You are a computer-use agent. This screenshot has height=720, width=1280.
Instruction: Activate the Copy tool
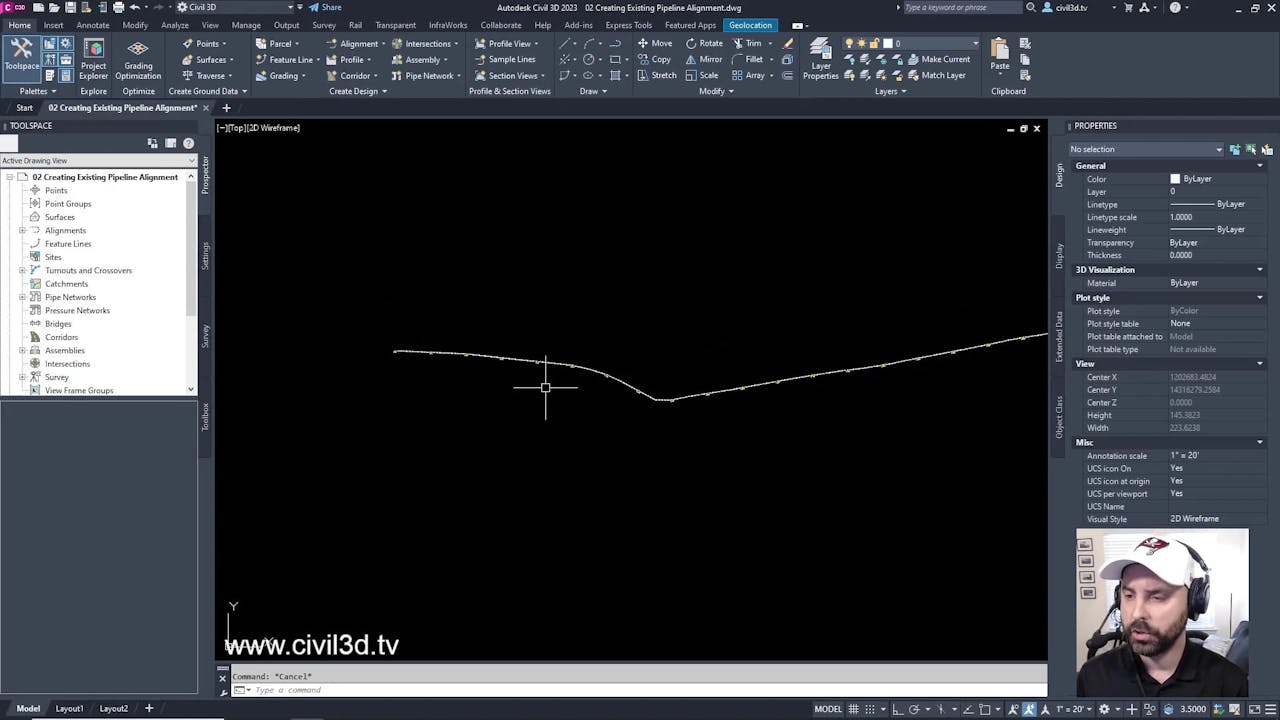pos(655,59)
